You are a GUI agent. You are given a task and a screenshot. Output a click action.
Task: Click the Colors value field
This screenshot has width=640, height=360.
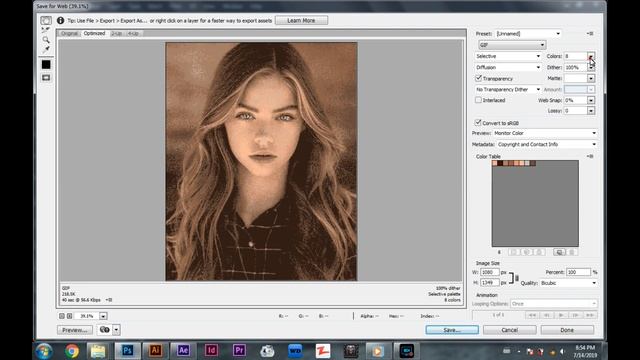point(576,56)
